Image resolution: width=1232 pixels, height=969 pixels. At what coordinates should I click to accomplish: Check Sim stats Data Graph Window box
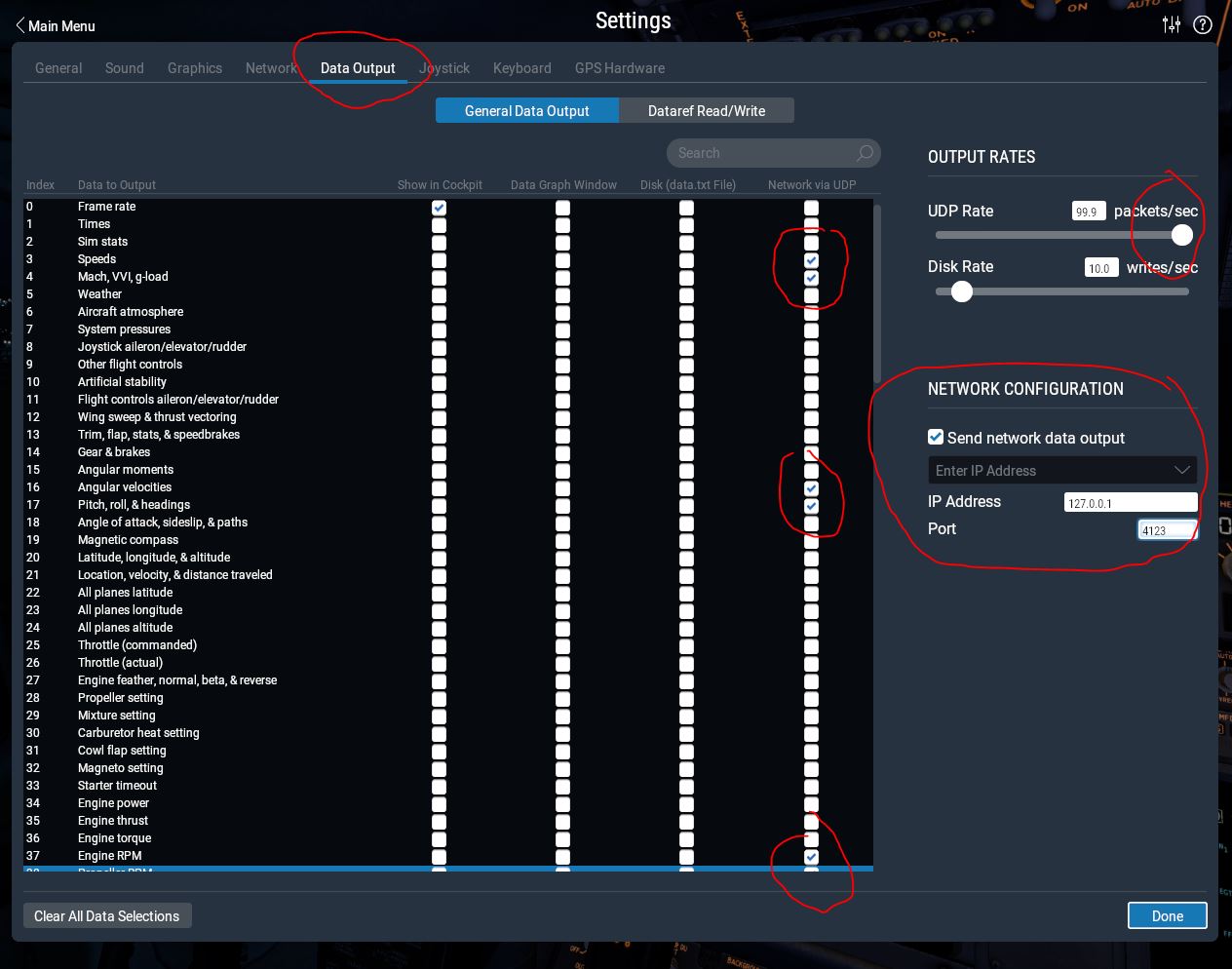pos(562,243)
